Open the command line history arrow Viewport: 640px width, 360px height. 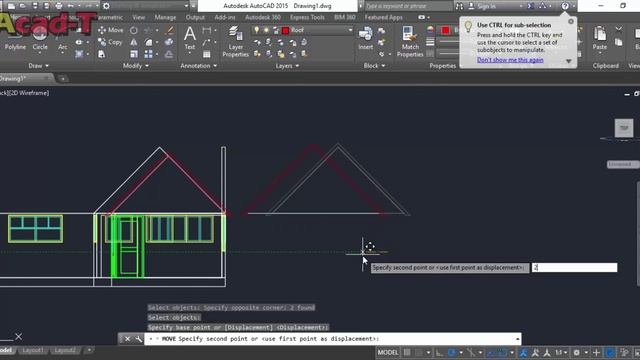(x=518, y=339)
